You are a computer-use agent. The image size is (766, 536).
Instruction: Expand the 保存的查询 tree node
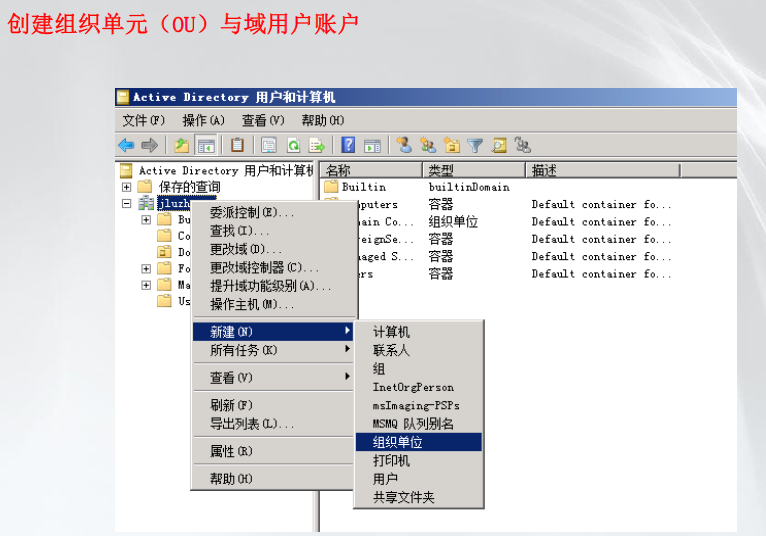point(127,187)
